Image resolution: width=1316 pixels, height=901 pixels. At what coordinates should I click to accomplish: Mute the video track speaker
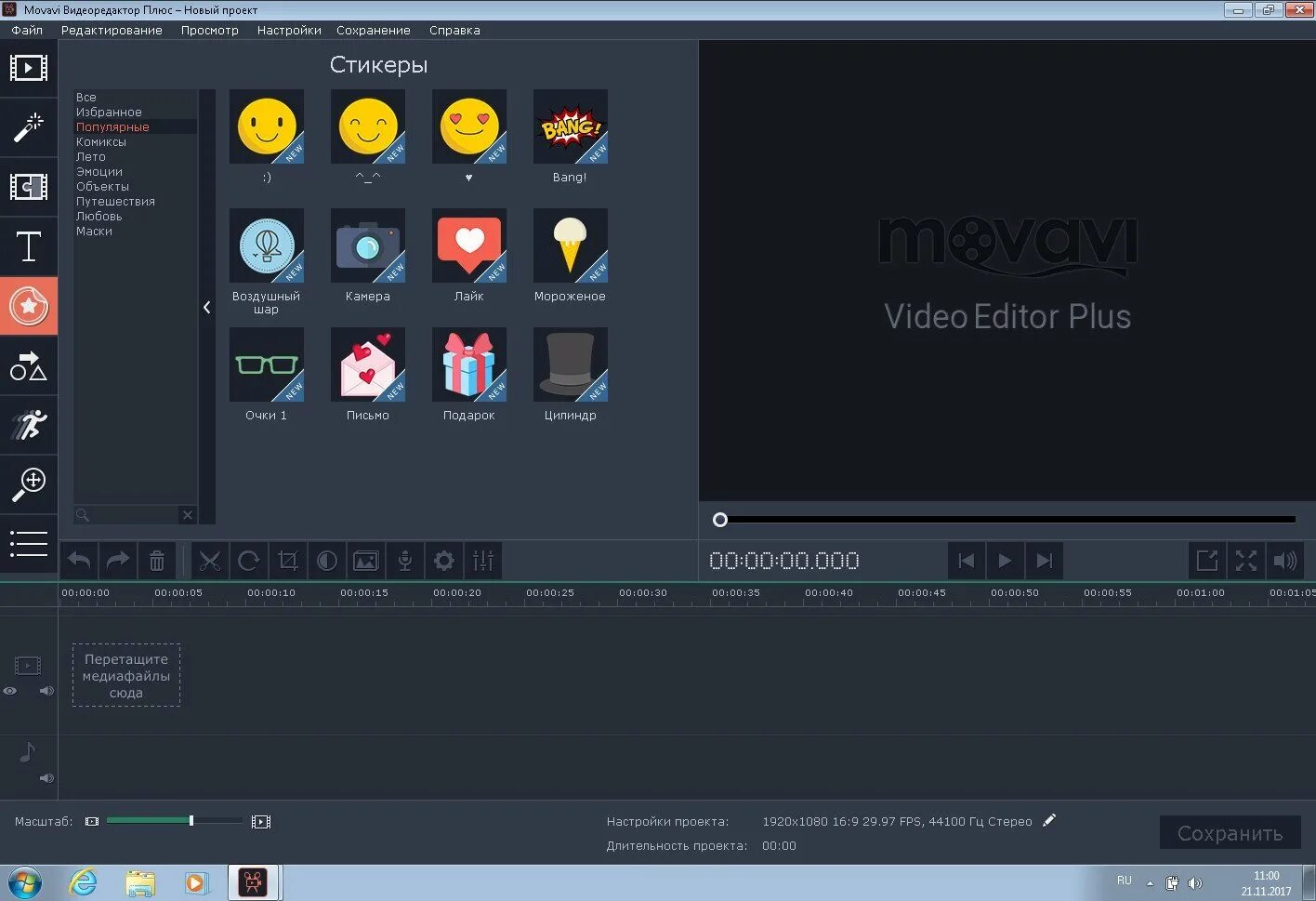[x=46, y=691]
